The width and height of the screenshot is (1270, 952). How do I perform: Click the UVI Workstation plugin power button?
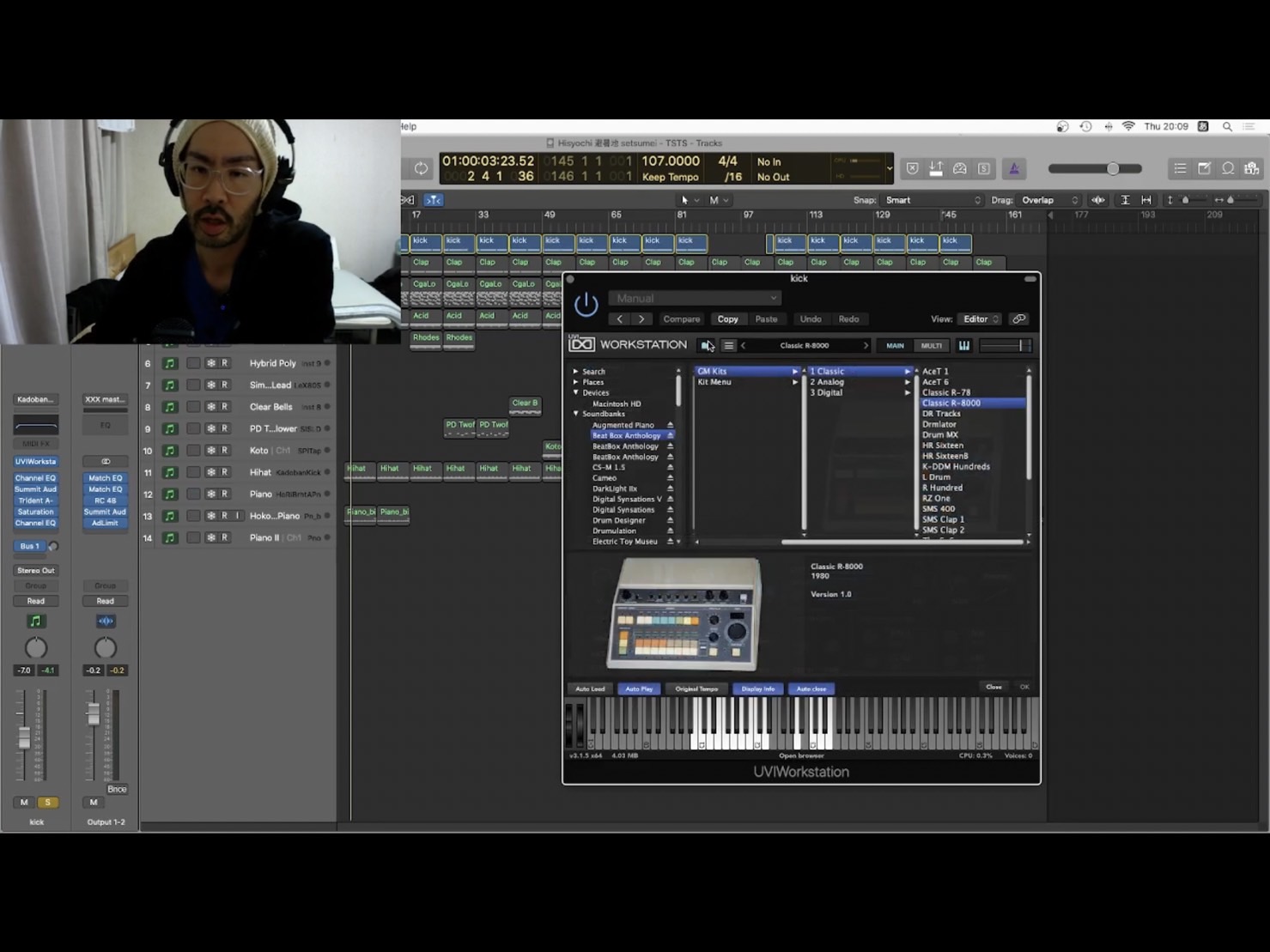click(586, 305)
